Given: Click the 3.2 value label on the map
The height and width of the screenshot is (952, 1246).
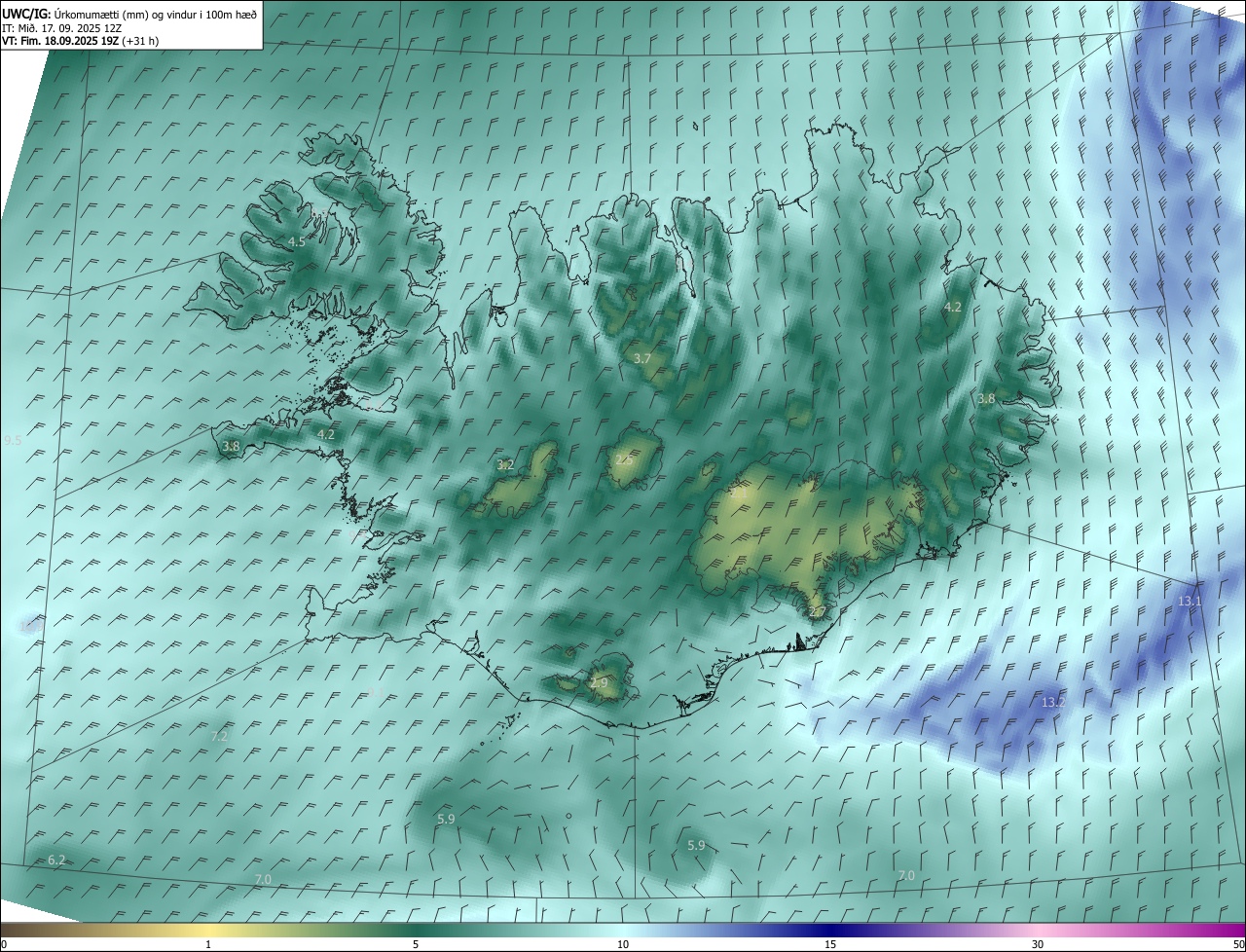Looking at the screenshot, I should [505, 464].
